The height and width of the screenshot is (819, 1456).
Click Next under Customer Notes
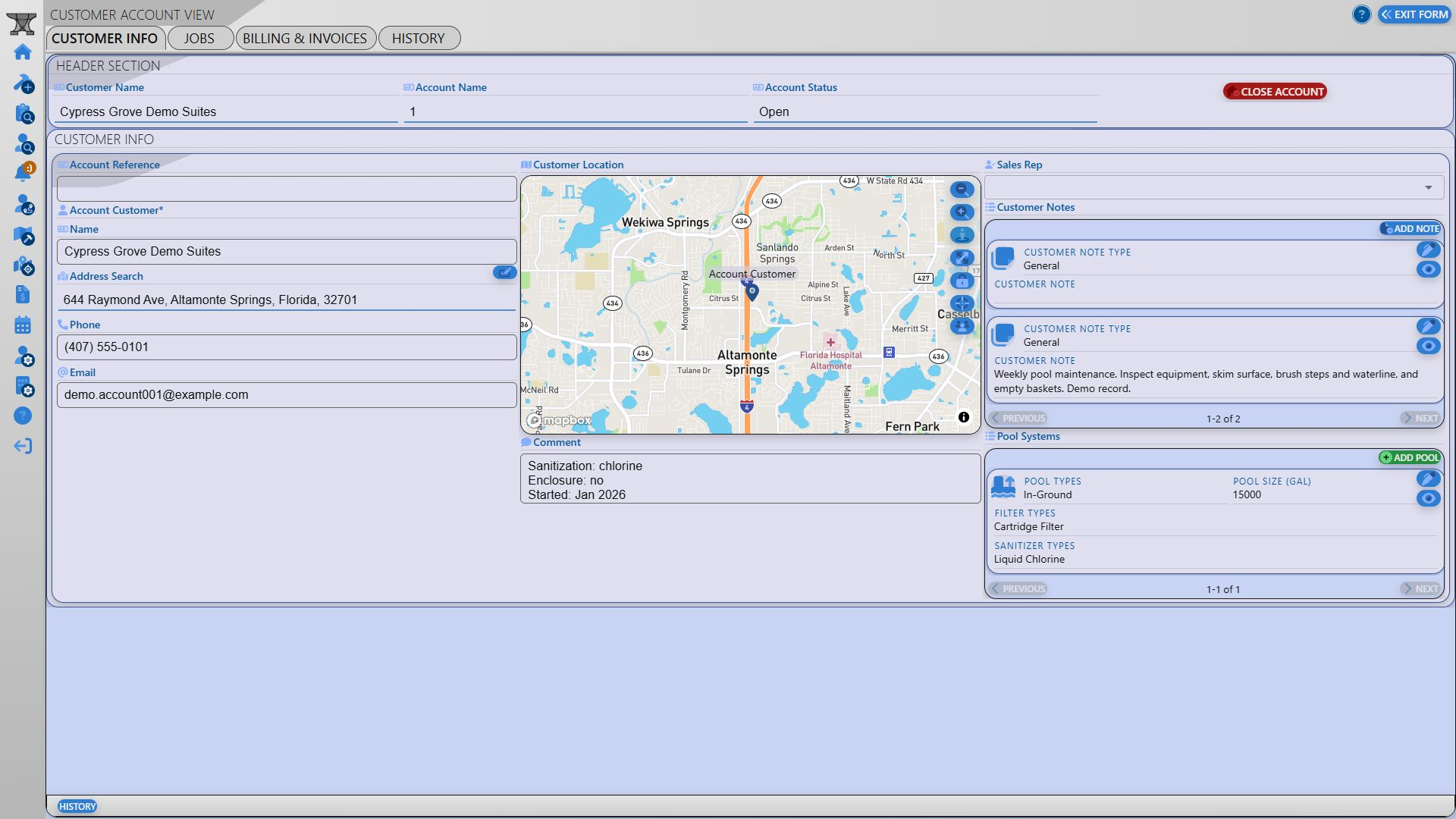(1420, 419)
